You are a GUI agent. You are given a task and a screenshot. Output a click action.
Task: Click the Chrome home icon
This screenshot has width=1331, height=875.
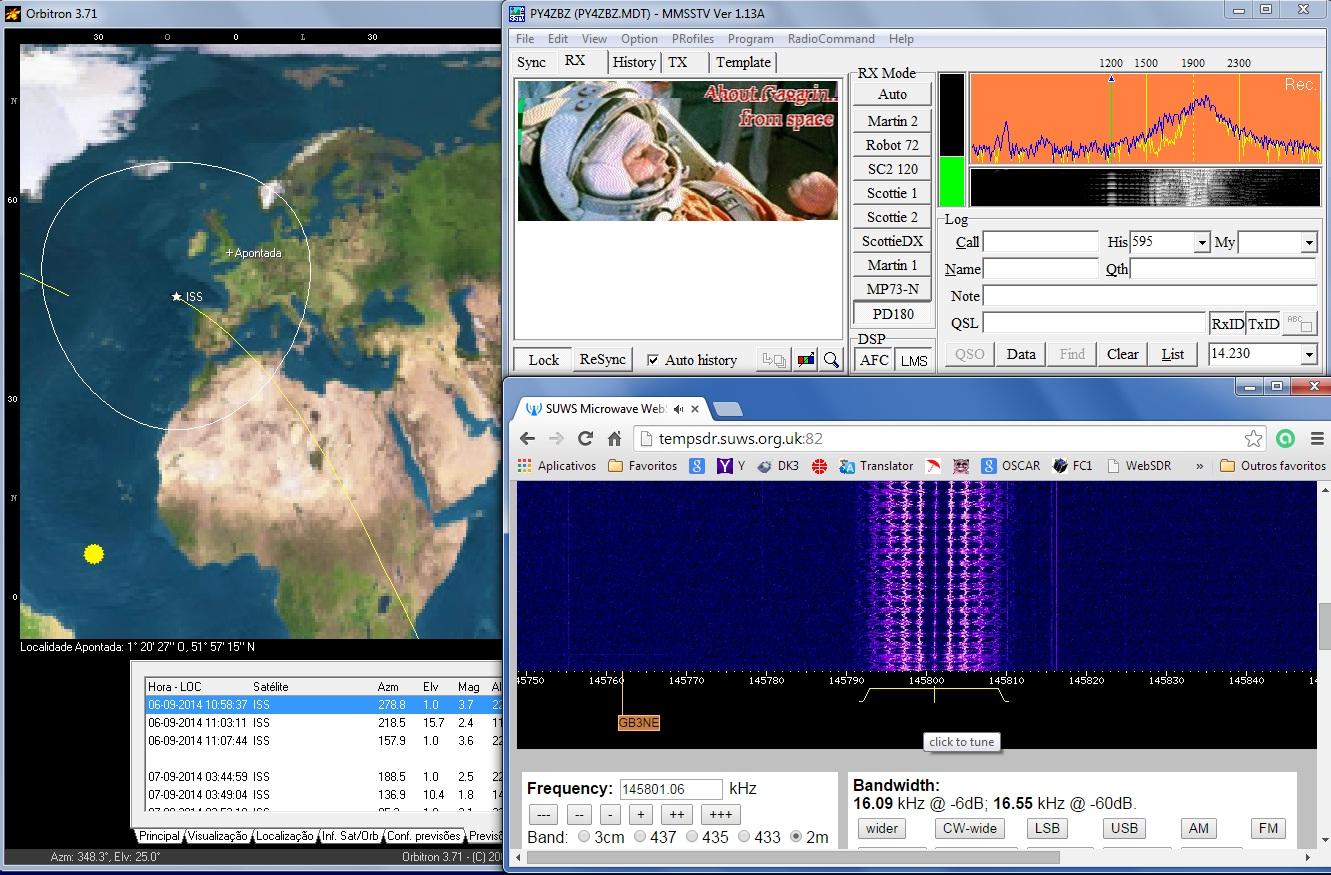point(615,438)
